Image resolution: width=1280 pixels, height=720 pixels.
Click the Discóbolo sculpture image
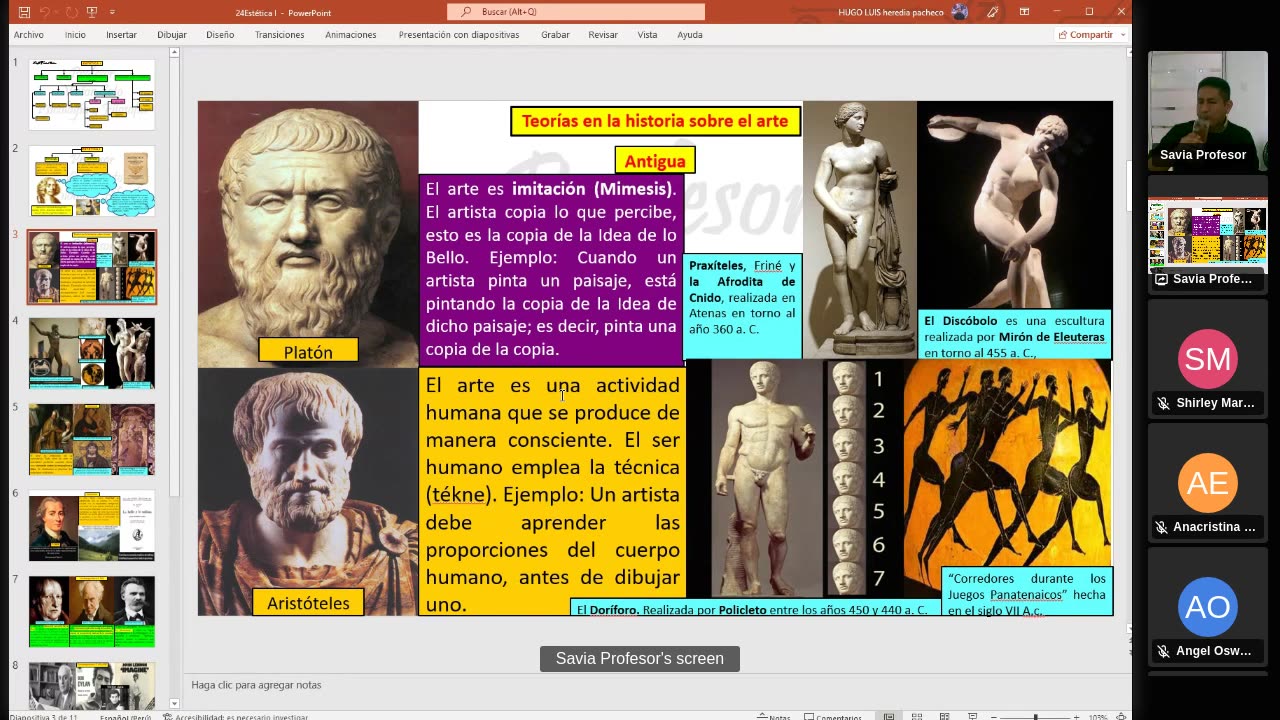(x=1014, y=206)
